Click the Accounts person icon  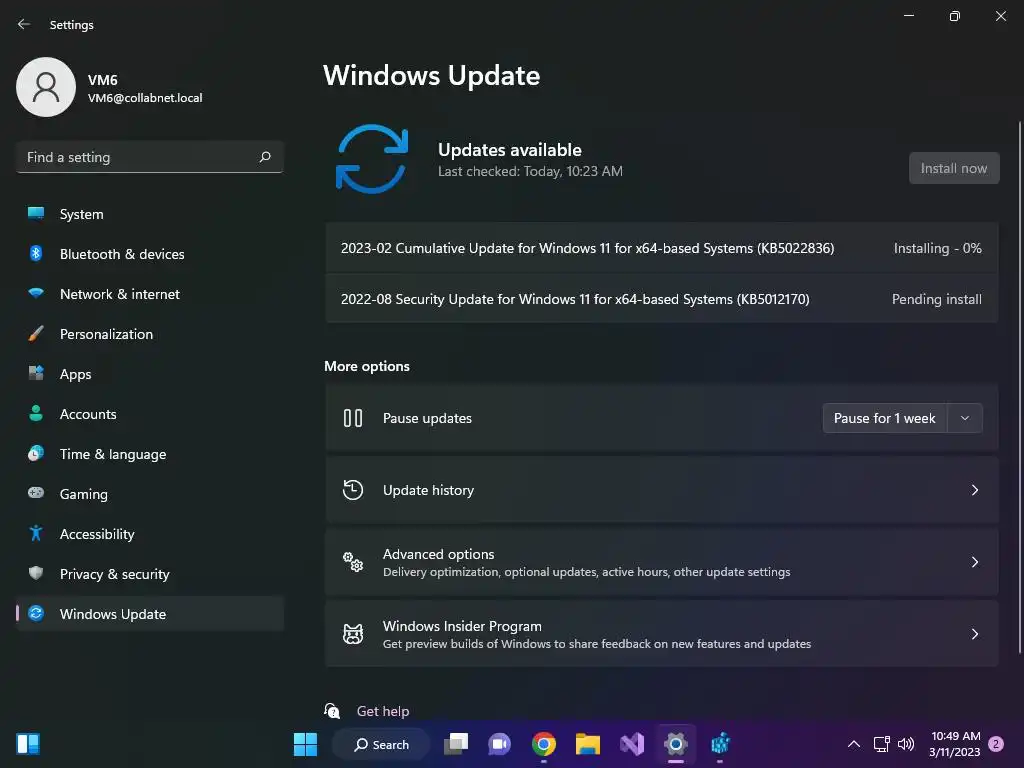(36, 413)
